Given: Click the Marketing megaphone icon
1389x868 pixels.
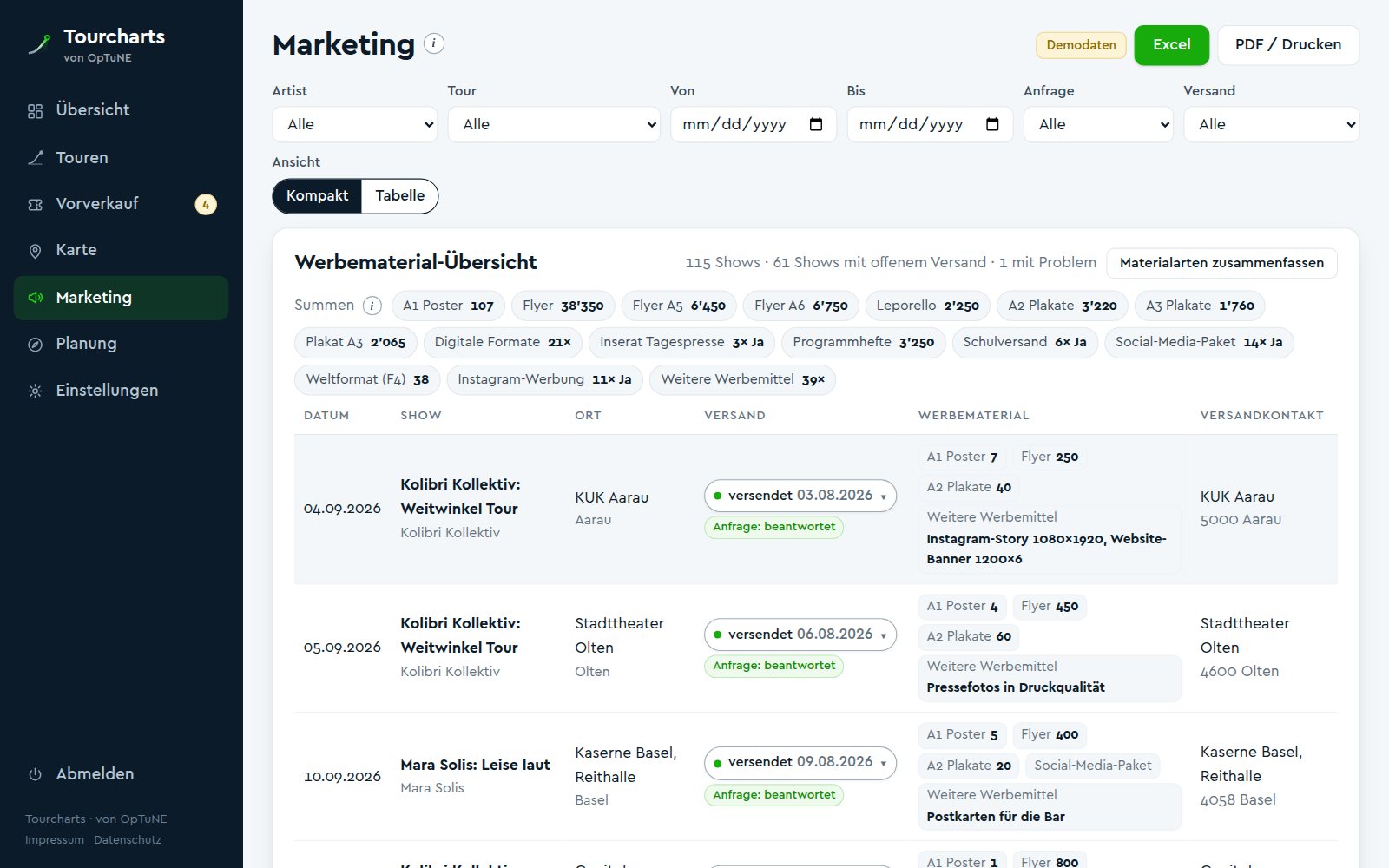Looking at the screenshot, I should (x=36, y=298).
